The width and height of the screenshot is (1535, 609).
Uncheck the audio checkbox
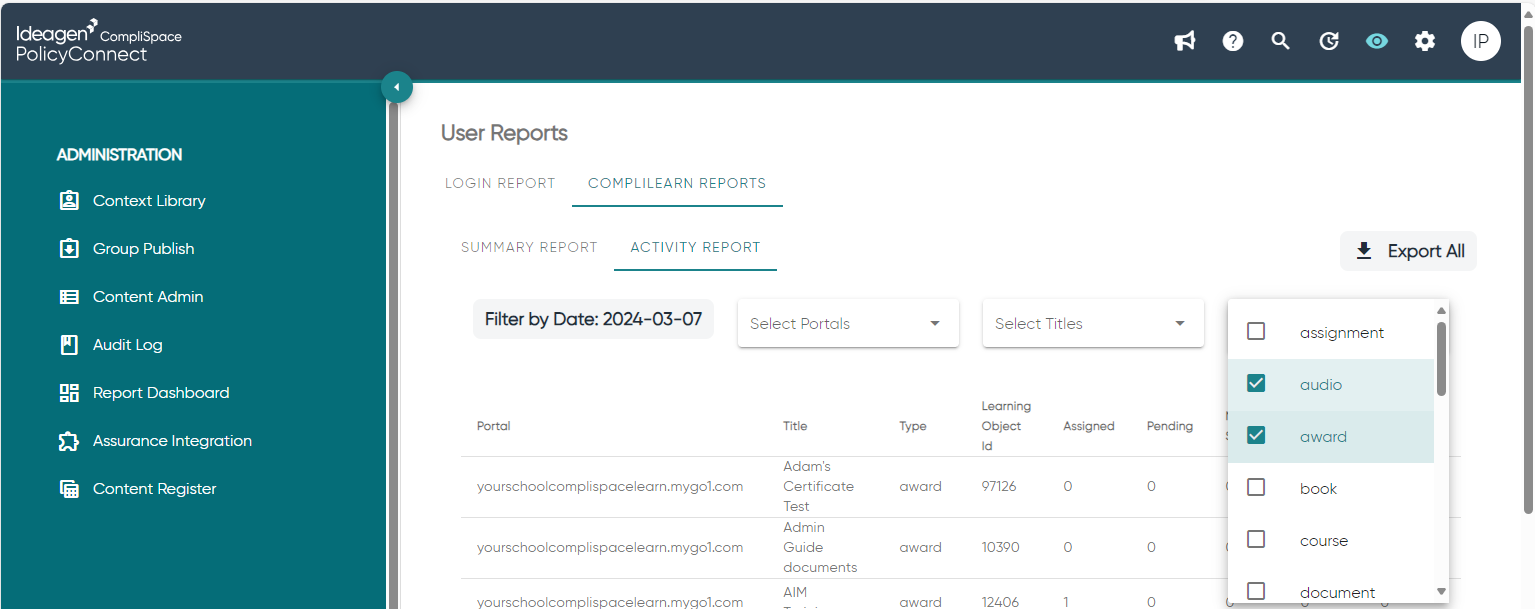1256,383
